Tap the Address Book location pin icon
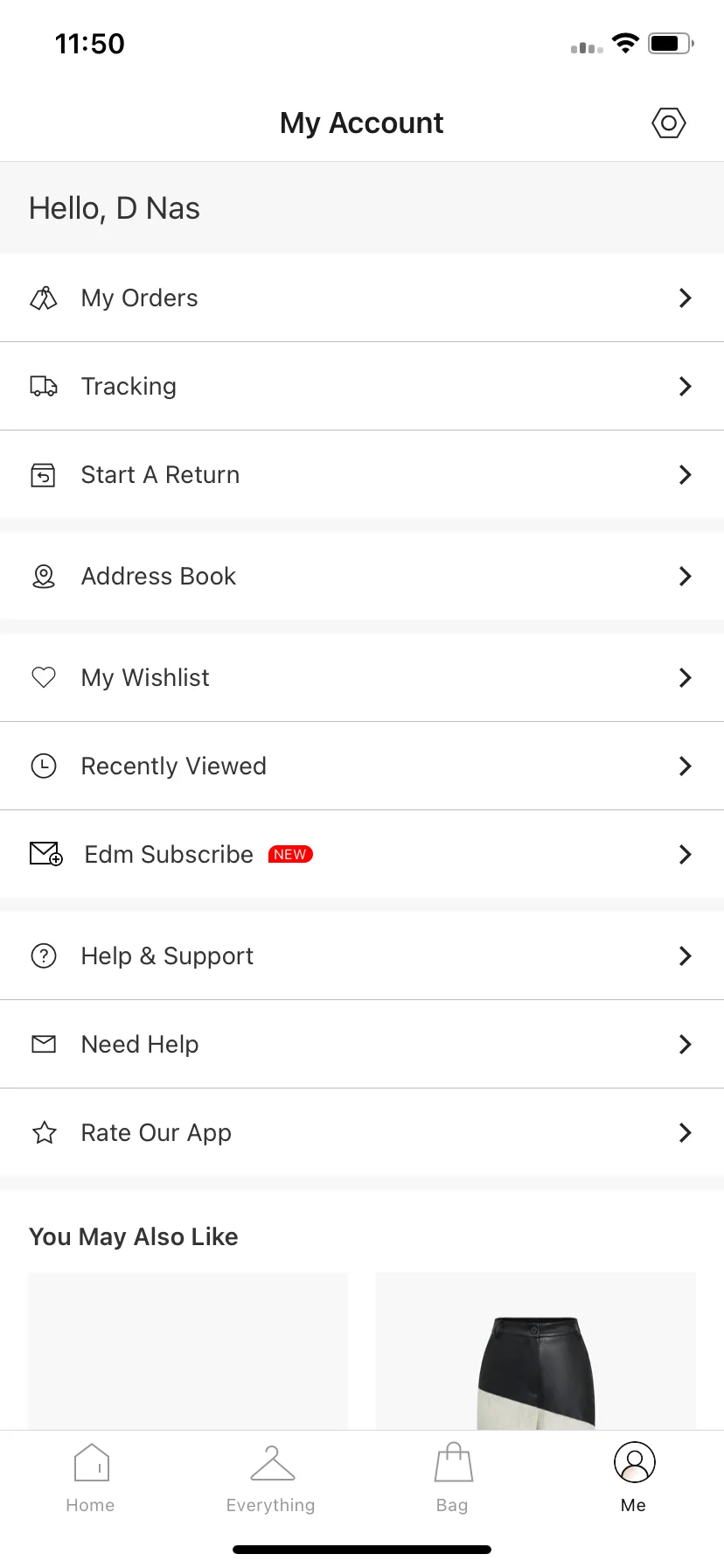The width and height of the screenshot is (724, 1568). pyautogui.click(x=44, y=576)
